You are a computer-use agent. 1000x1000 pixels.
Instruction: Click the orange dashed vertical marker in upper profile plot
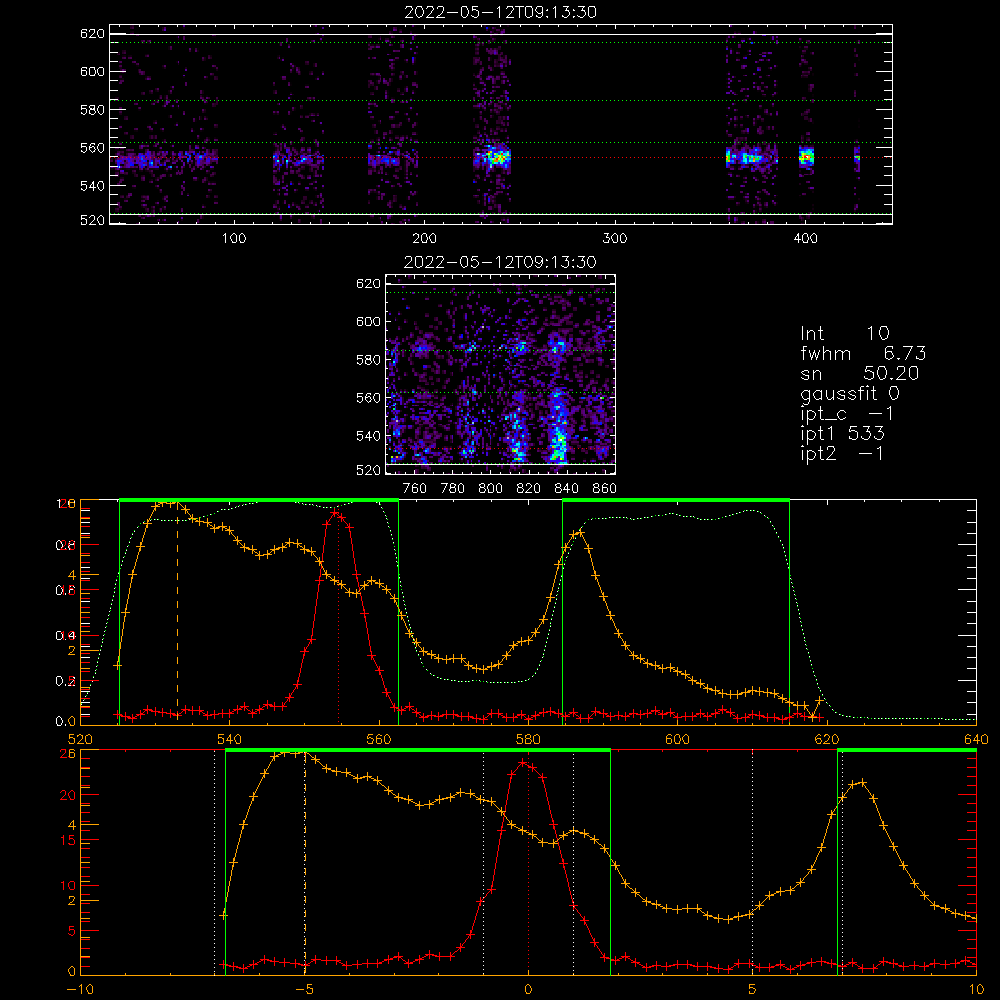pyautogui.click(x=177, y=612)
